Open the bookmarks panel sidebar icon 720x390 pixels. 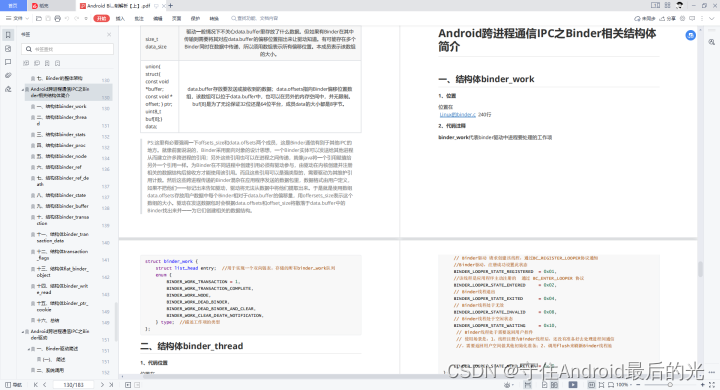(8, 35)
